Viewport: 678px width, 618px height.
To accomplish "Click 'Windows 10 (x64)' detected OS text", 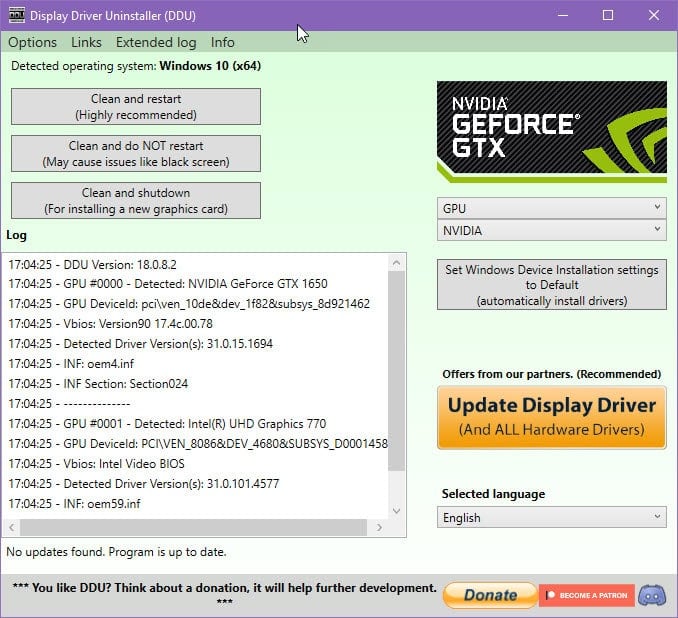I will (x=210, y=66).
